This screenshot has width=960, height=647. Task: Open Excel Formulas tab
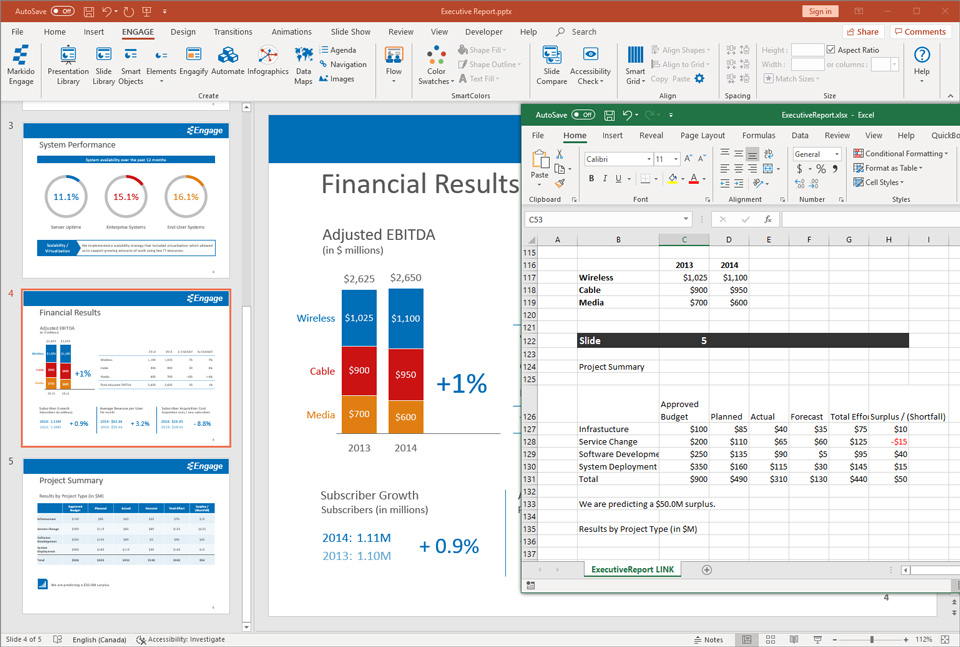point(759,135)
